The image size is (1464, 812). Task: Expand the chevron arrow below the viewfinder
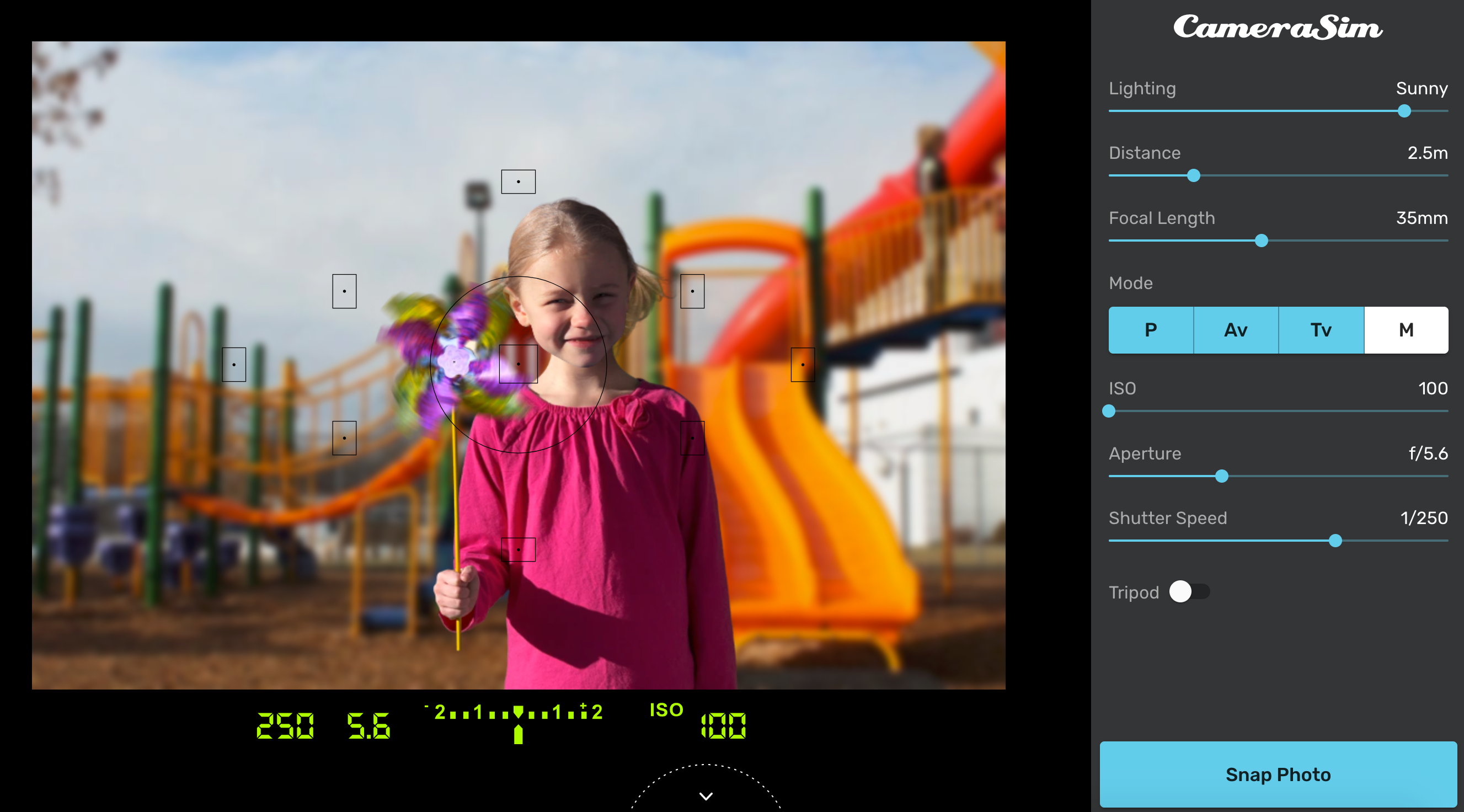point(706,796)
